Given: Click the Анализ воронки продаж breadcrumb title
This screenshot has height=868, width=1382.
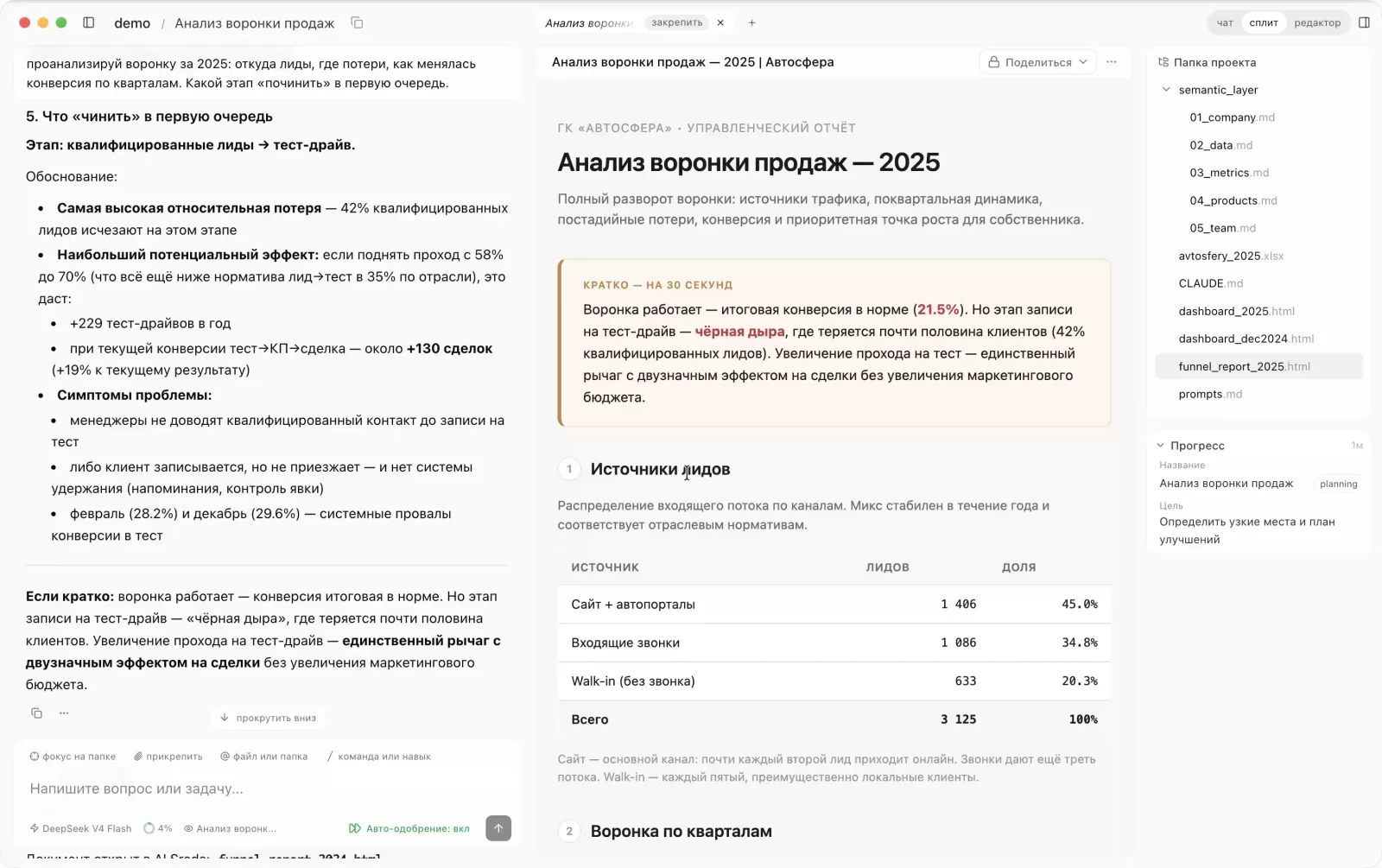Looking at the screenshot, I should coord(254,23).
